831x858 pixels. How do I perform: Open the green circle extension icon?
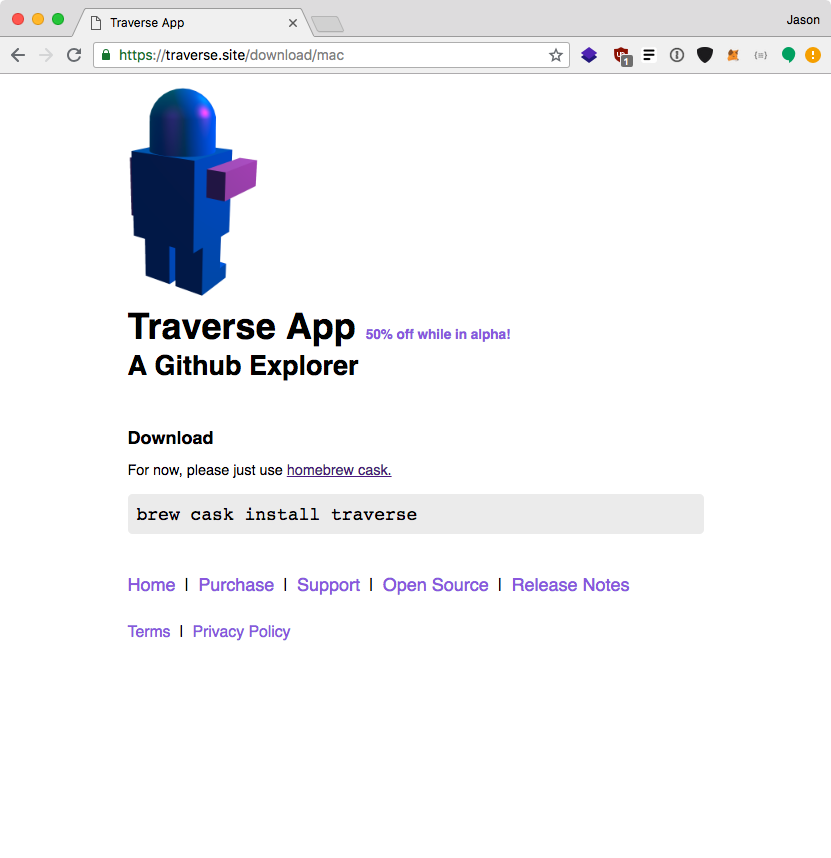coord(789,55)
